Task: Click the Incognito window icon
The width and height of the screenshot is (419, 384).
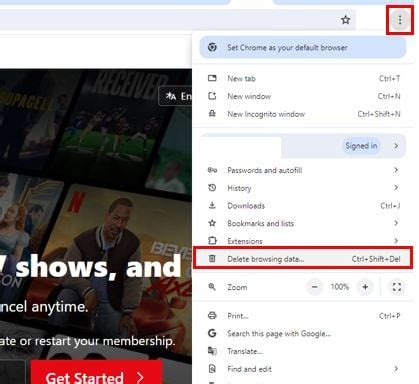Action: (x=212, y=114)
